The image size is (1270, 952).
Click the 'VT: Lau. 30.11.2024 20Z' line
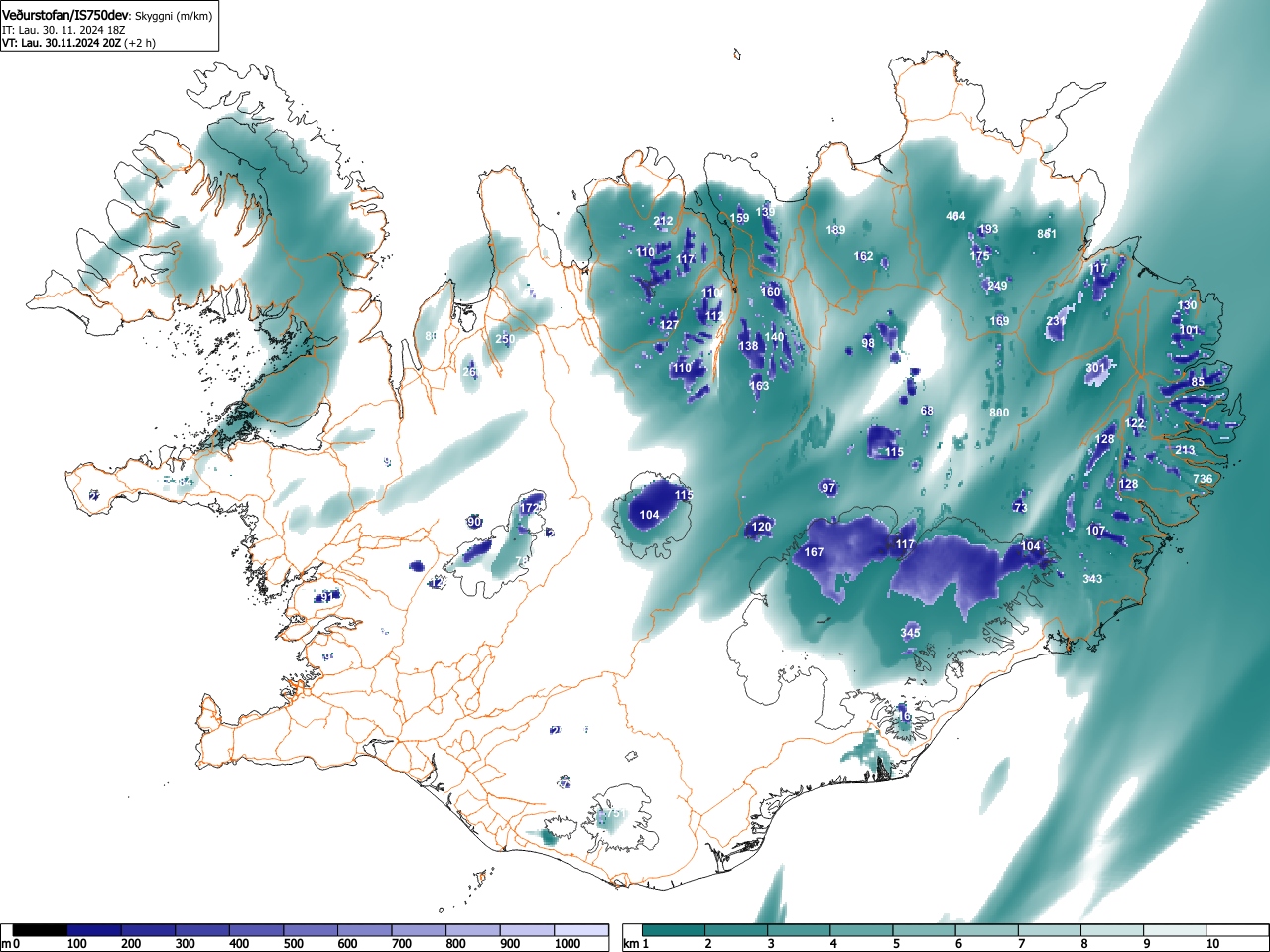click(62, 43)
